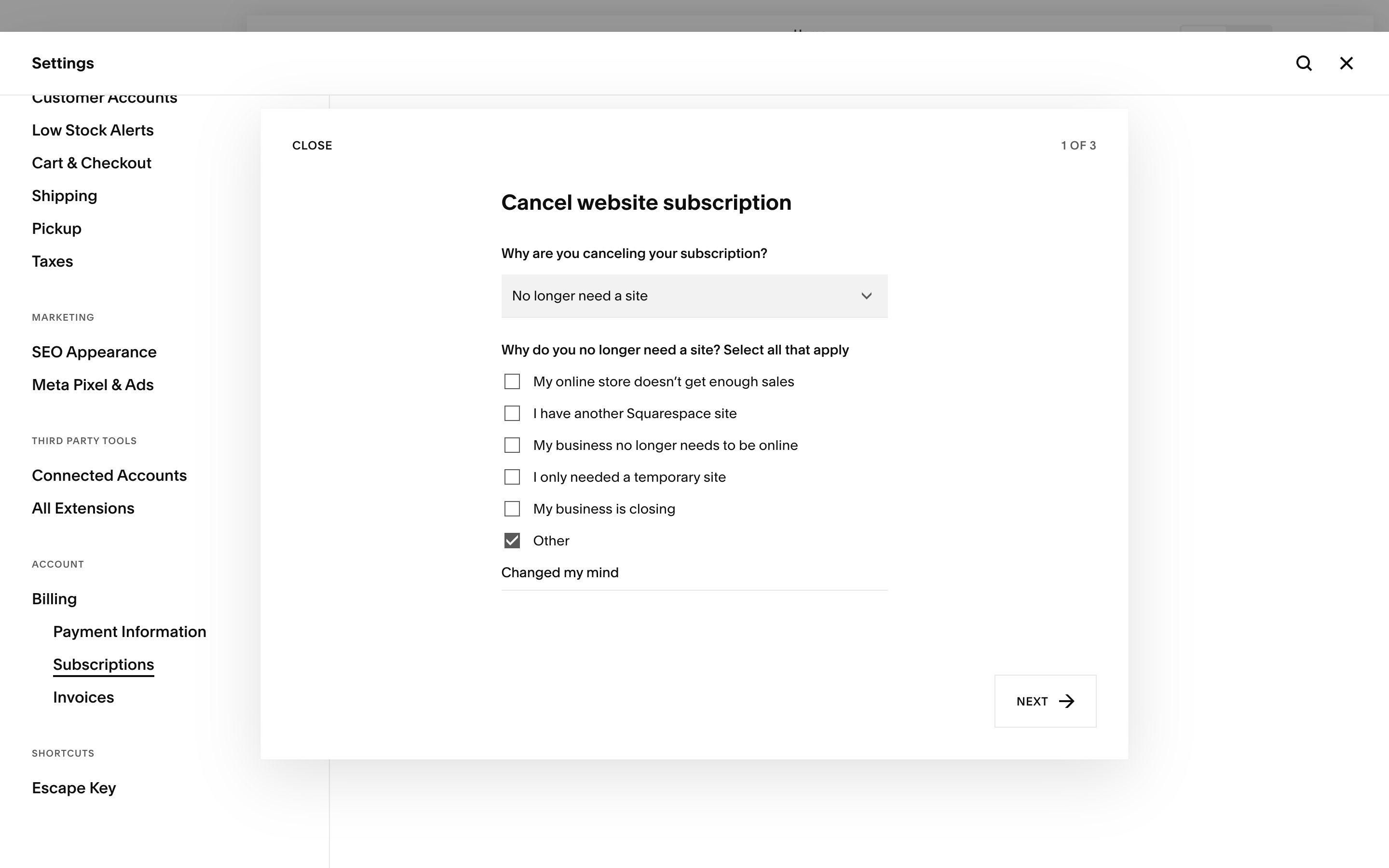Click the MARKETING section label
1389x868 pixels.
pos(63,317)
